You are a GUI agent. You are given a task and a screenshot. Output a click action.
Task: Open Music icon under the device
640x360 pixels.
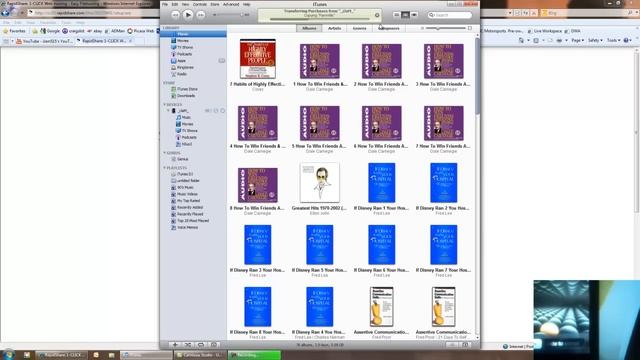pos(178,118)
